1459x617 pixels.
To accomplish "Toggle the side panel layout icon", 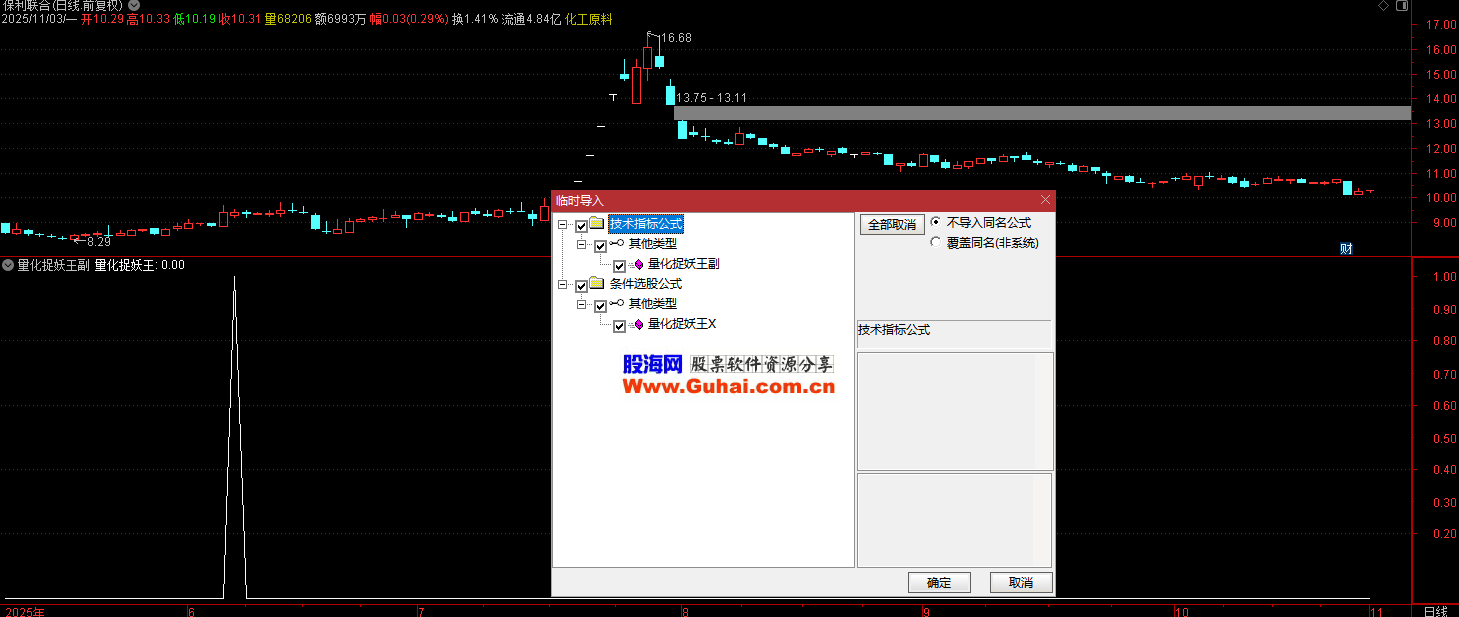I will click(1401, 6).
